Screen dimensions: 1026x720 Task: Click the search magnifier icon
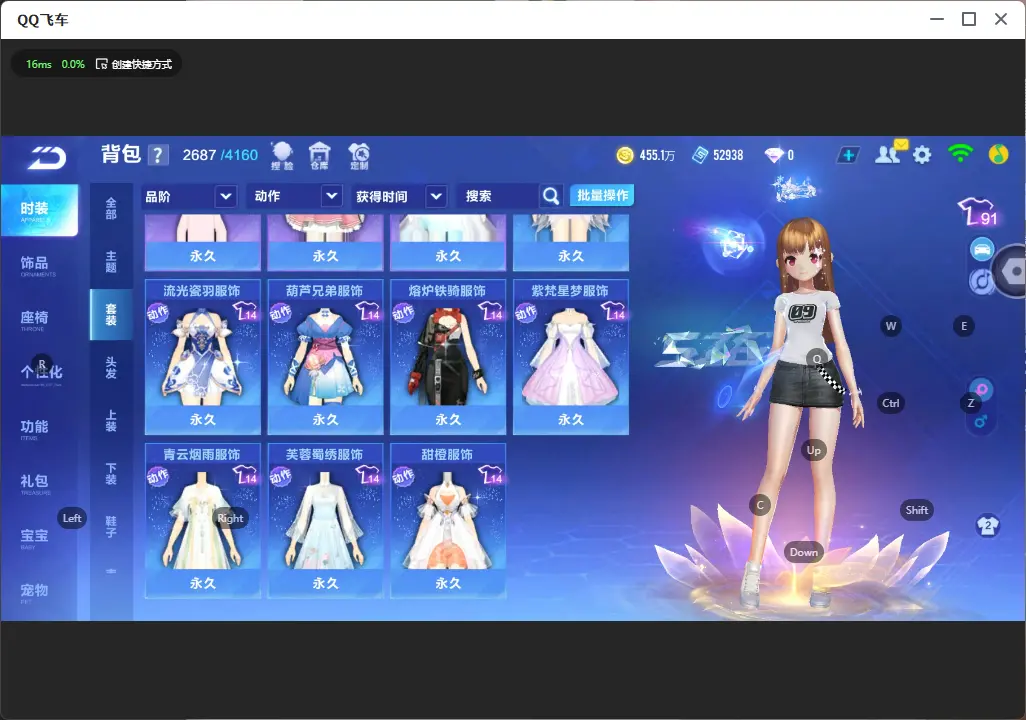click(551, 196)
